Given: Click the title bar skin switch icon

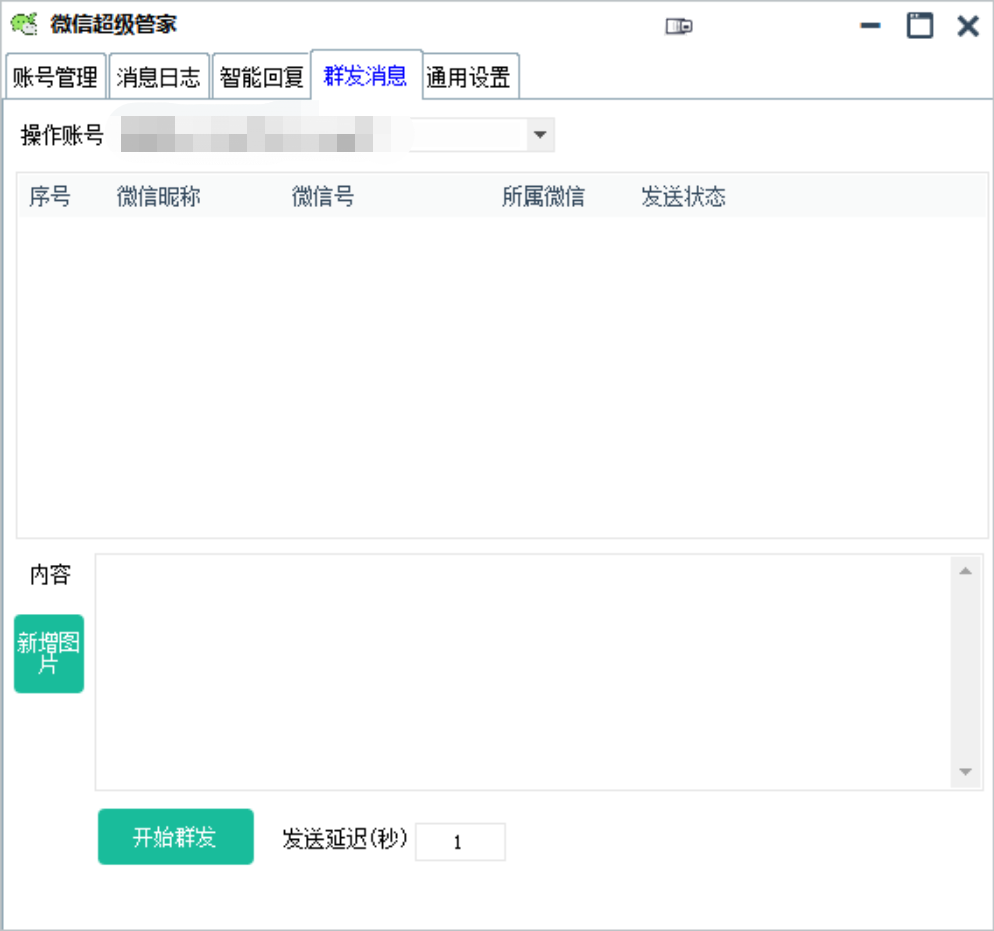Looking at the screenshot, I should (x=679, y=26).
